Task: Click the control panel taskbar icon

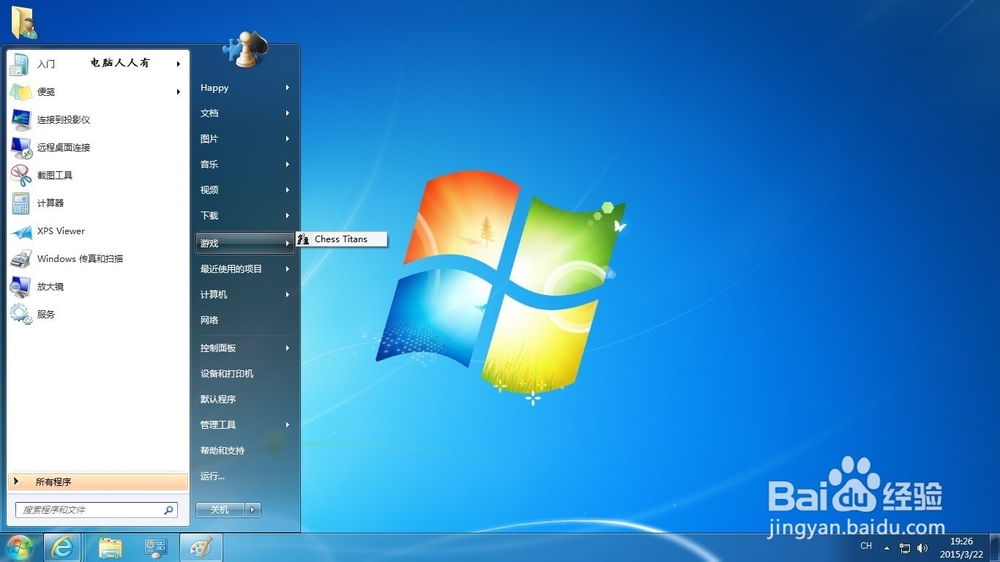Action: point(155,548)
